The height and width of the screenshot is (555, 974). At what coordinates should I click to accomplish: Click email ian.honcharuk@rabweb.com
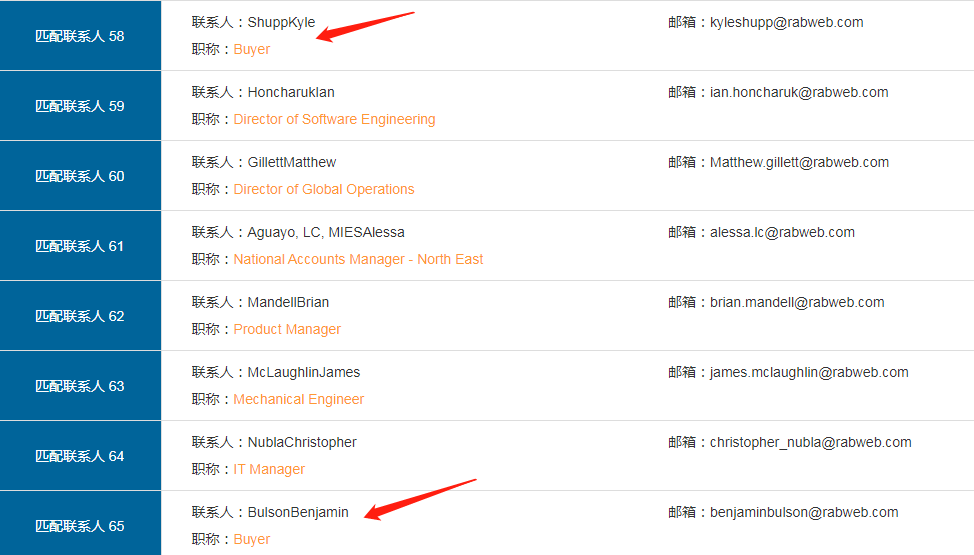pos(799,92)
